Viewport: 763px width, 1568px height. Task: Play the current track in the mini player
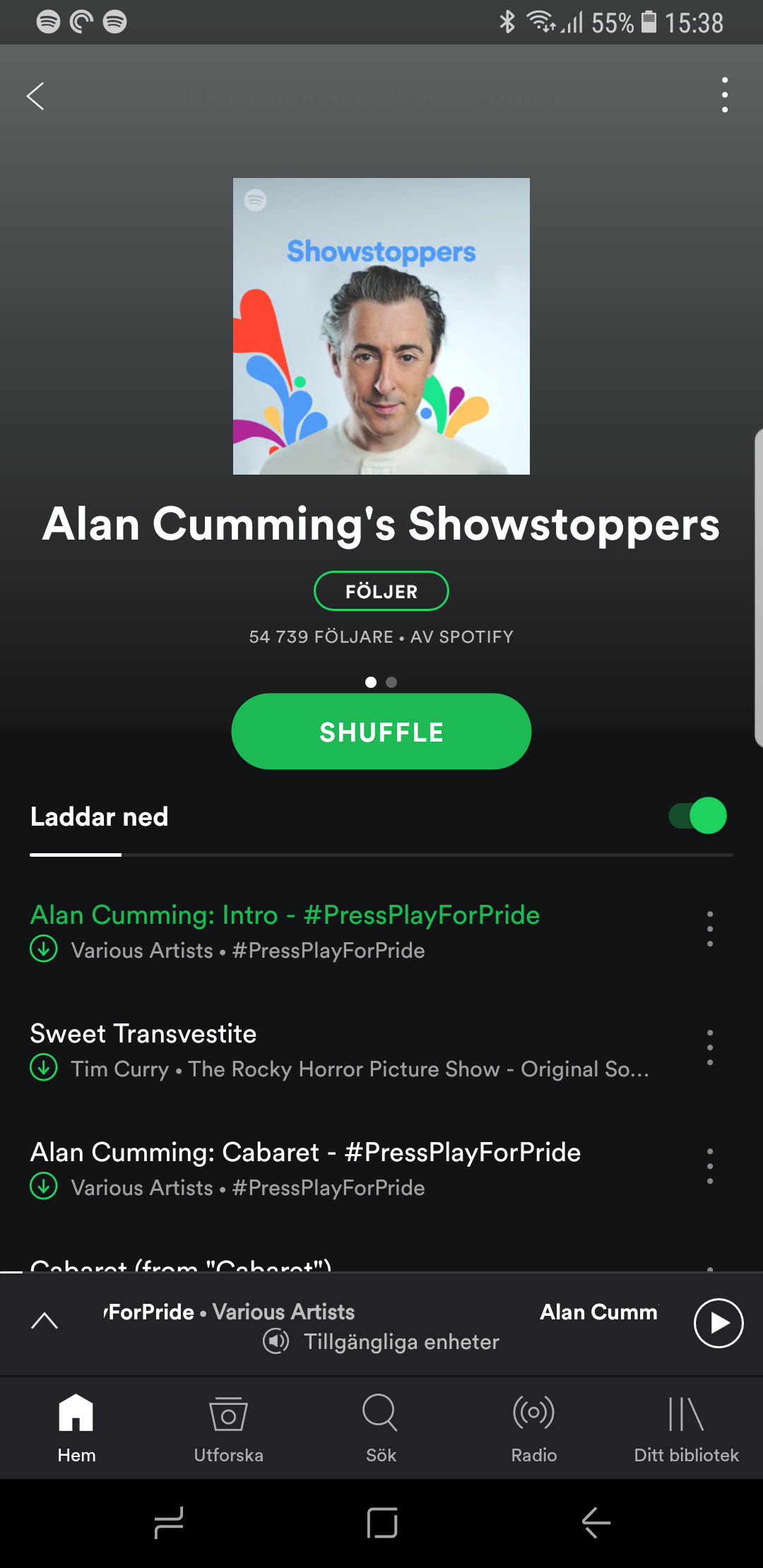pos(718,1323)
